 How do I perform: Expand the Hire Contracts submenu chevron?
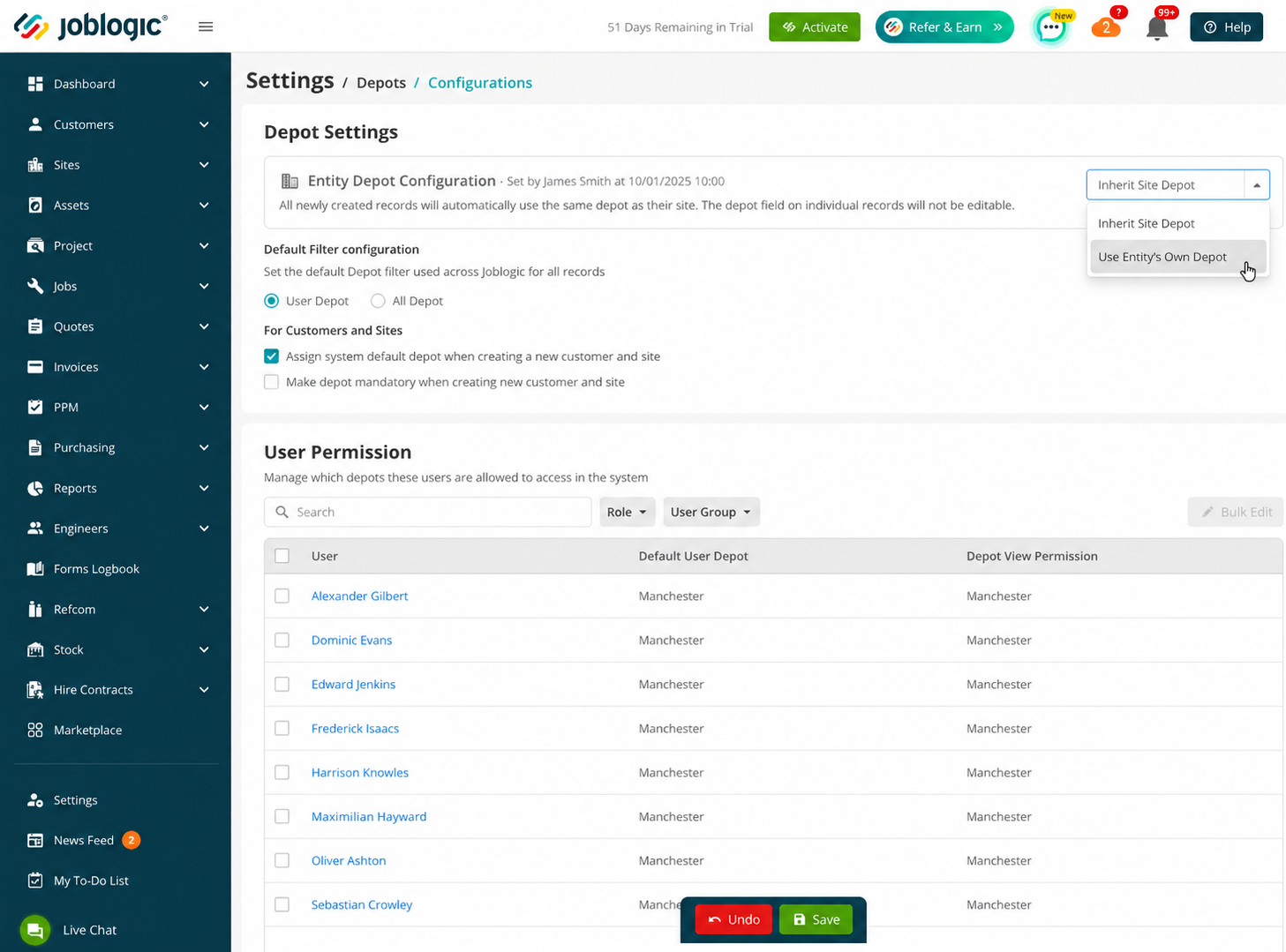(x=204, y=690)
